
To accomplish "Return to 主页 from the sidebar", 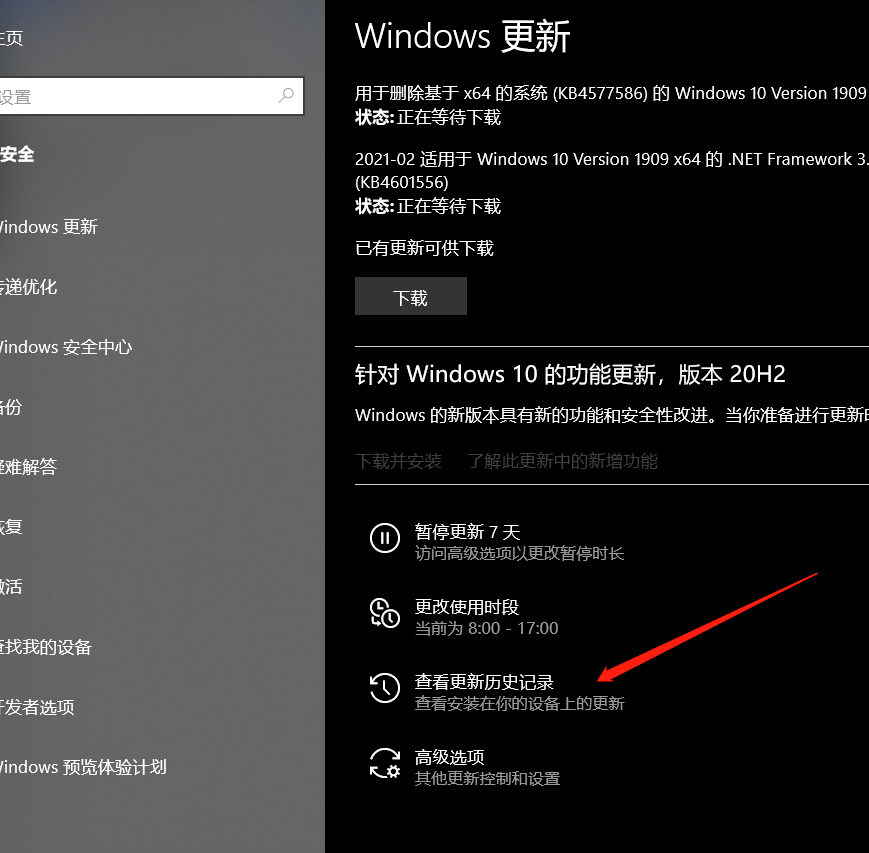I will point(12,38).
